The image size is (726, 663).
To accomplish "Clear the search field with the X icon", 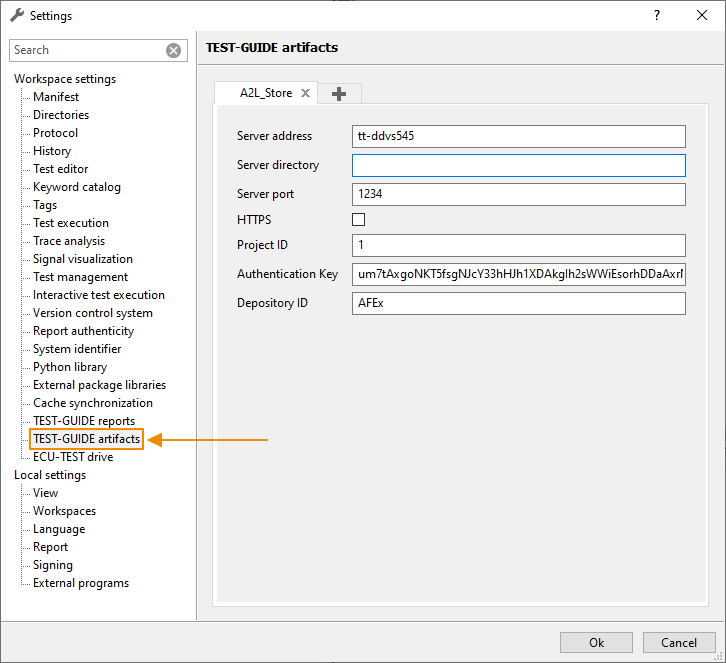I will pos(174,50).
